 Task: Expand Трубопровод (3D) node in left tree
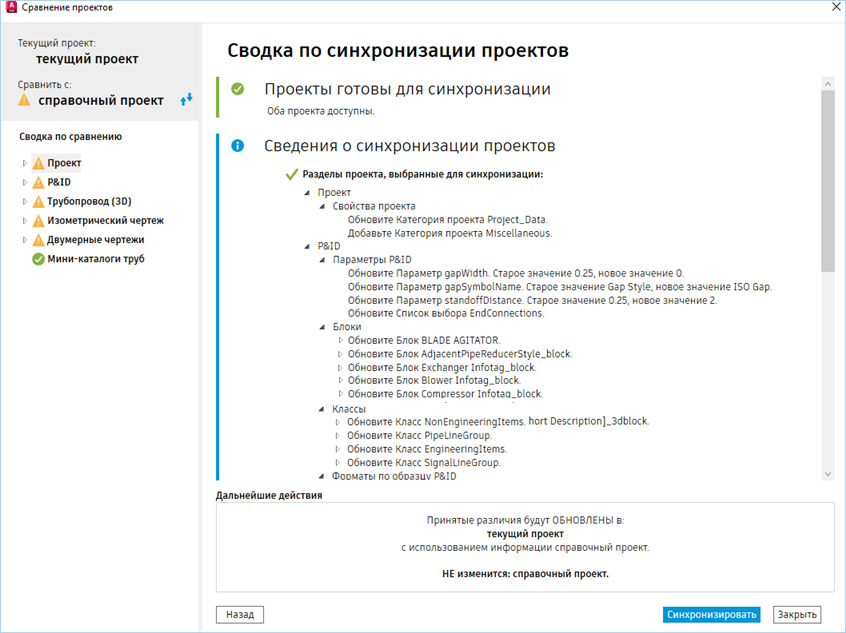[24, 201]
